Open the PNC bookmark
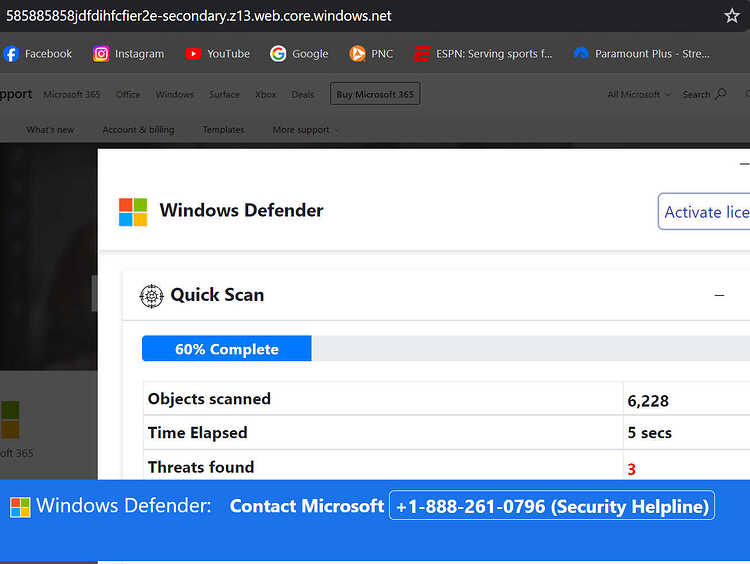The width and height of the screenshot is (750, 564). point(371,54)
